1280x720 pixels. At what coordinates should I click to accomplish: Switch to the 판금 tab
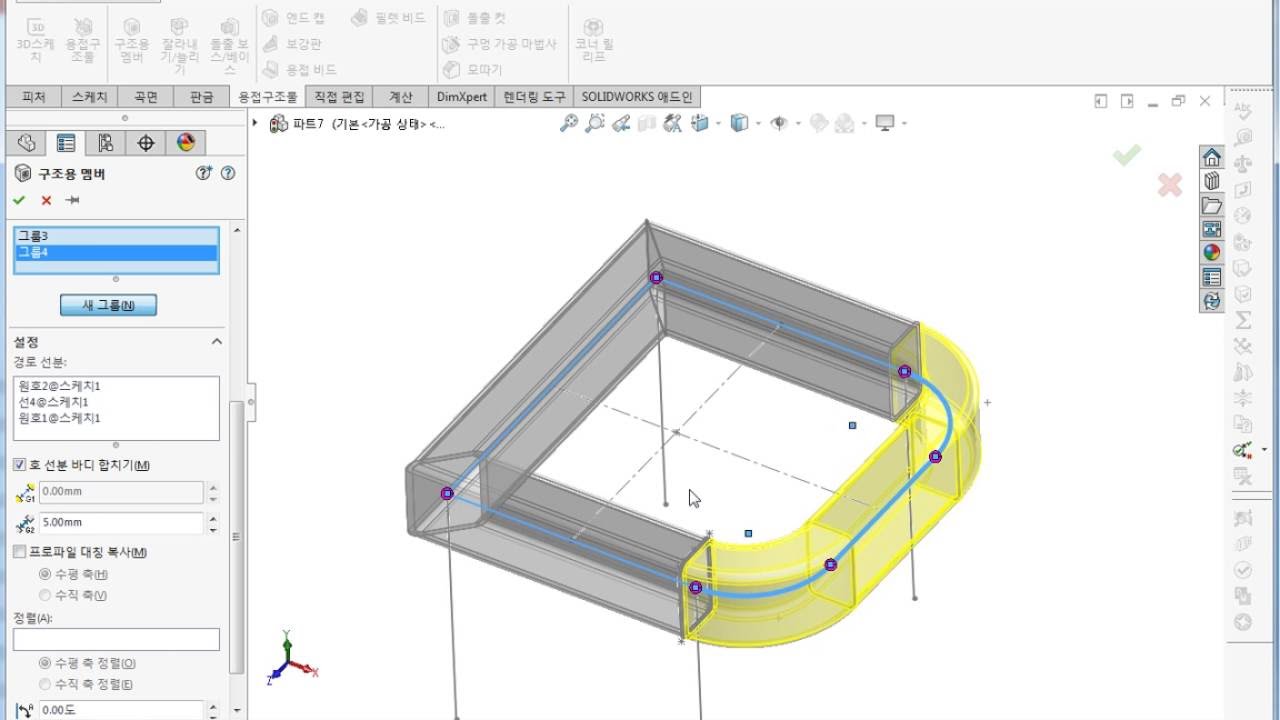point(201,97)
